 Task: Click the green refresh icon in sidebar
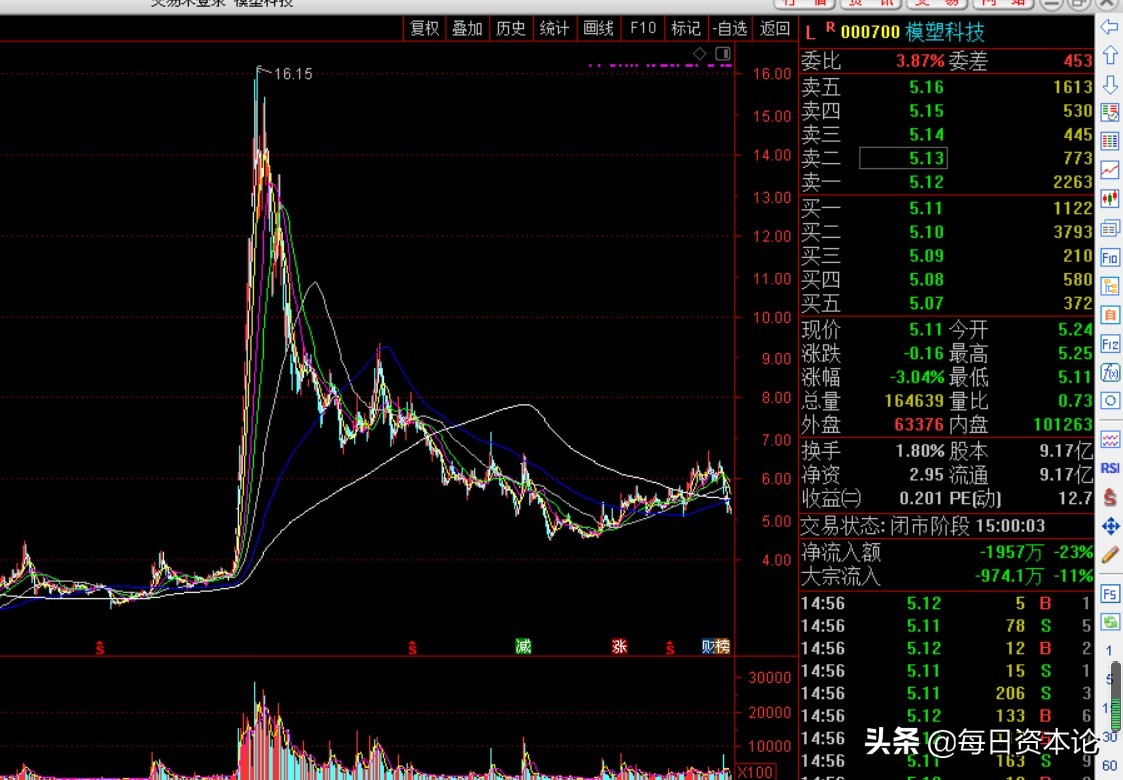(1109, 622)
